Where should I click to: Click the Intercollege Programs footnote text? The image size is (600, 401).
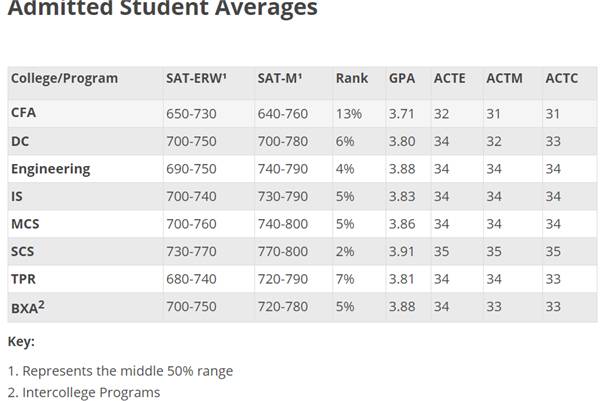coord(91,392)
